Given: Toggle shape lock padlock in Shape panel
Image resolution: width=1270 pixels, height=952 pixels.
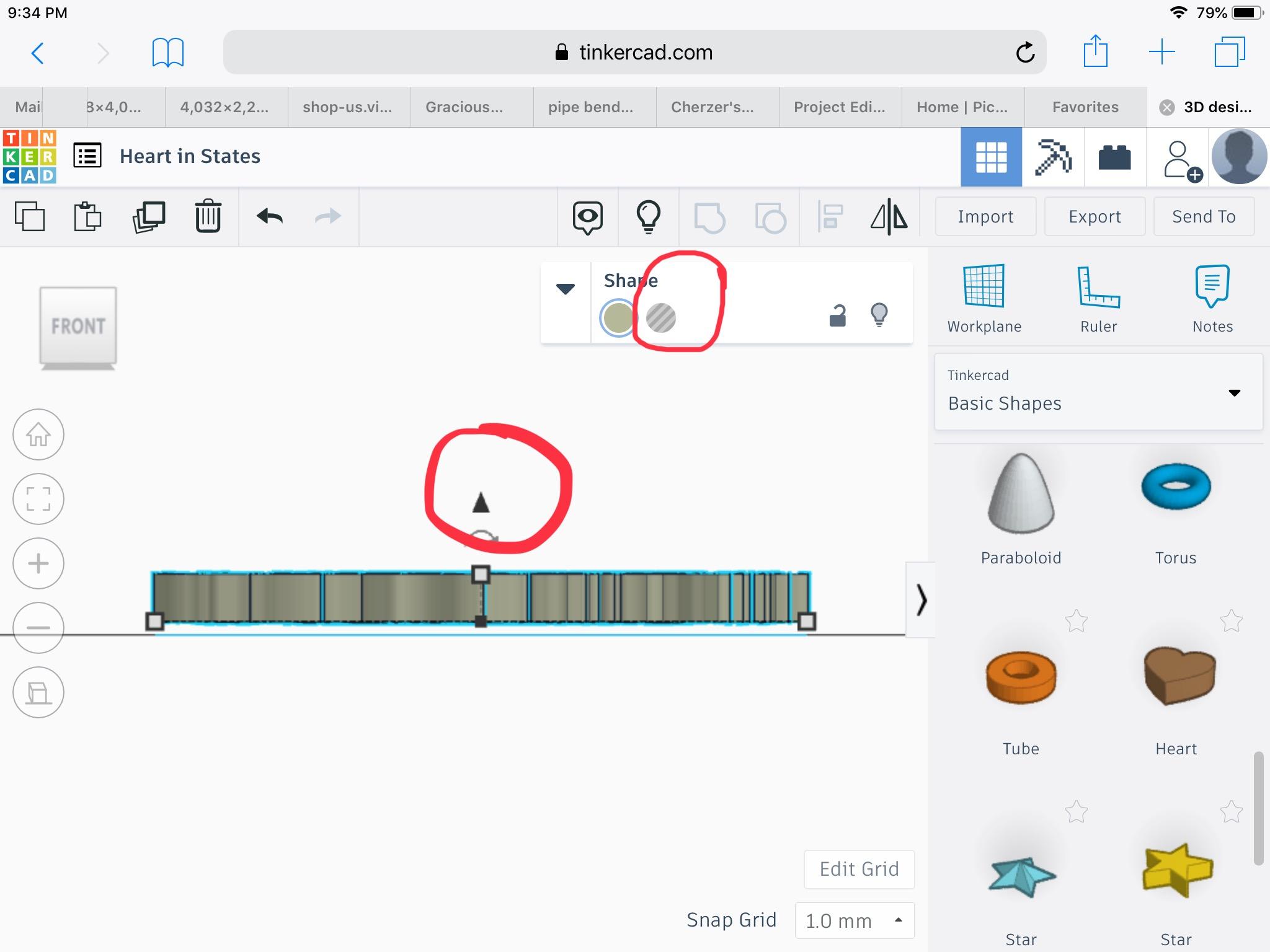Looking at the screenshot, I should [838, 315].
